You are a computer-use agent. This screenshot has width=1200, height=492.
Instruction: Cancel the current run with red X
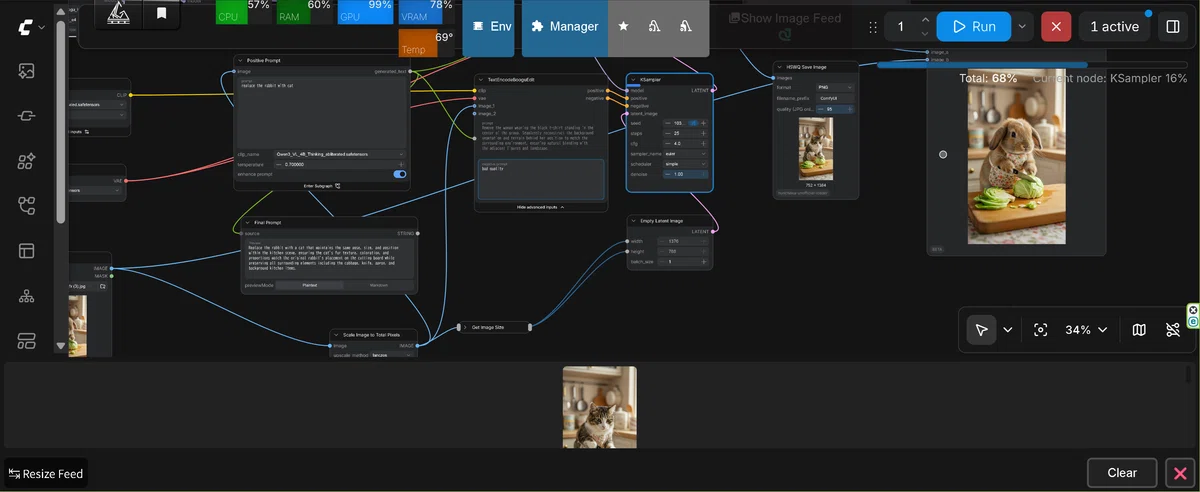[x=1056, y=27]
